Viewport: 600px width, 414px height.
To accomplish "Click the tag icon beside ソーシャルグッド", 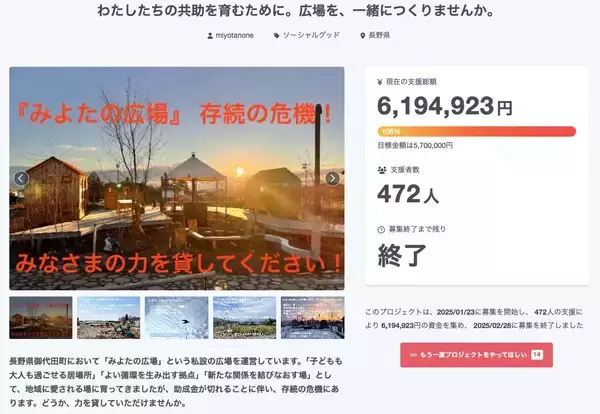I will [278, 36].
